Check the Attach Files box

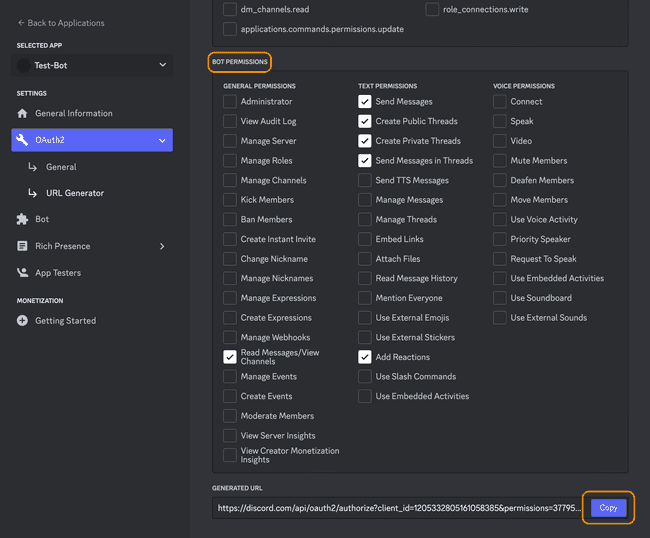point(364,259)
